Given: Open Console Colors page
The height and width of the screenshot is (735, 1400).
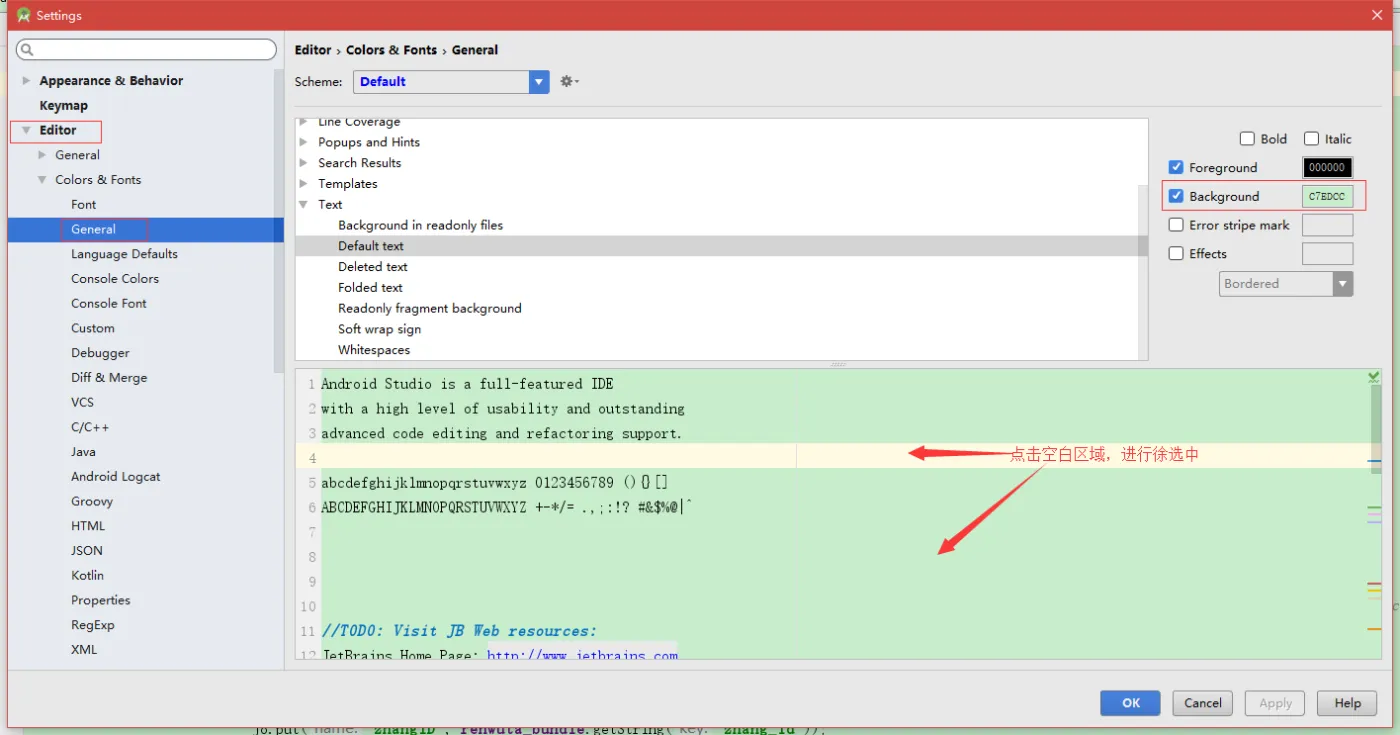Looking at the screenshot, I should [x=115, y=279].
